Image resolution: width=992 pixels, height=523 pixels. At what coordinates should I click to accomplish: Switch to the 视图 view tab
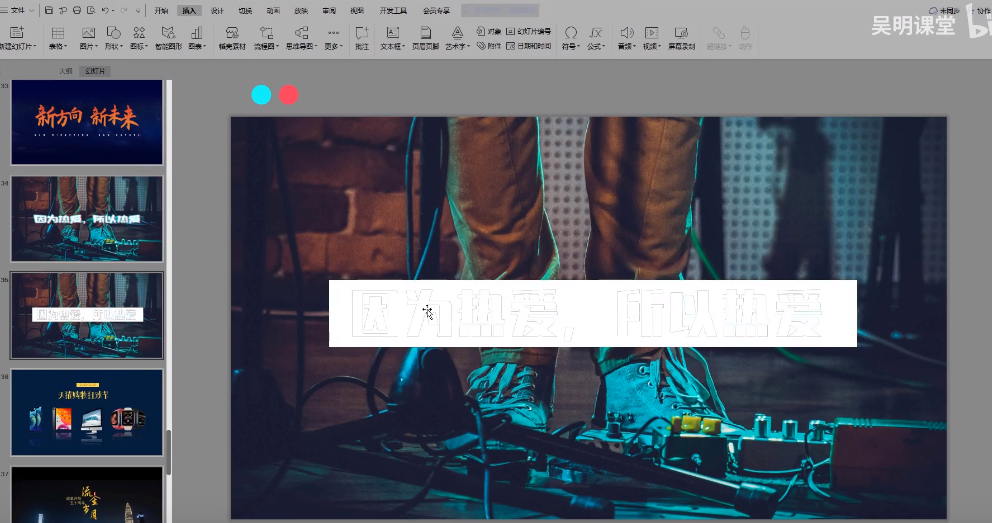pyautogui.click(x=357, y=11)
